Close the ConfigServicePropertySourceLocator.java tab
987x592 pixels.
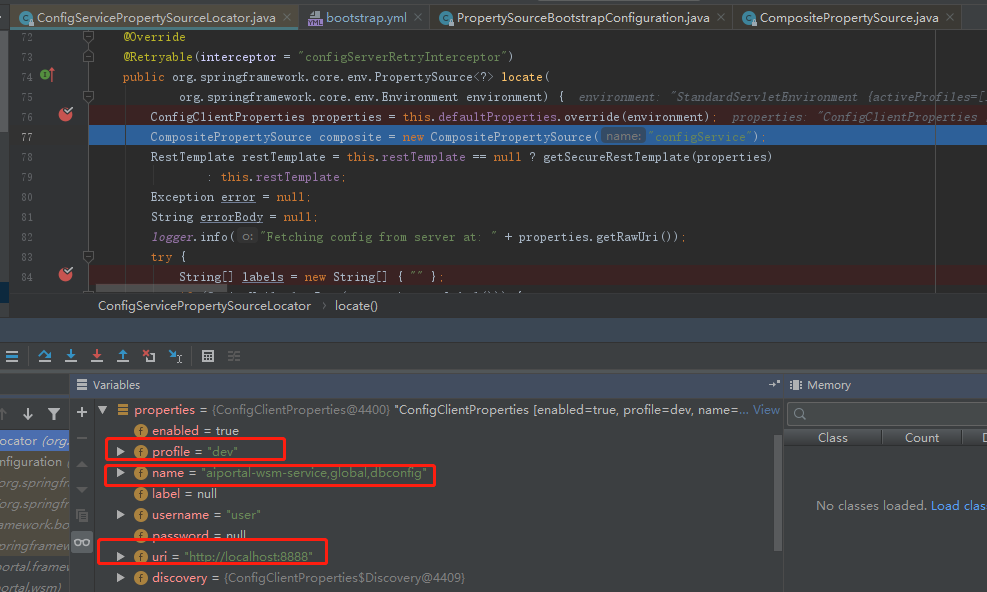287,18
